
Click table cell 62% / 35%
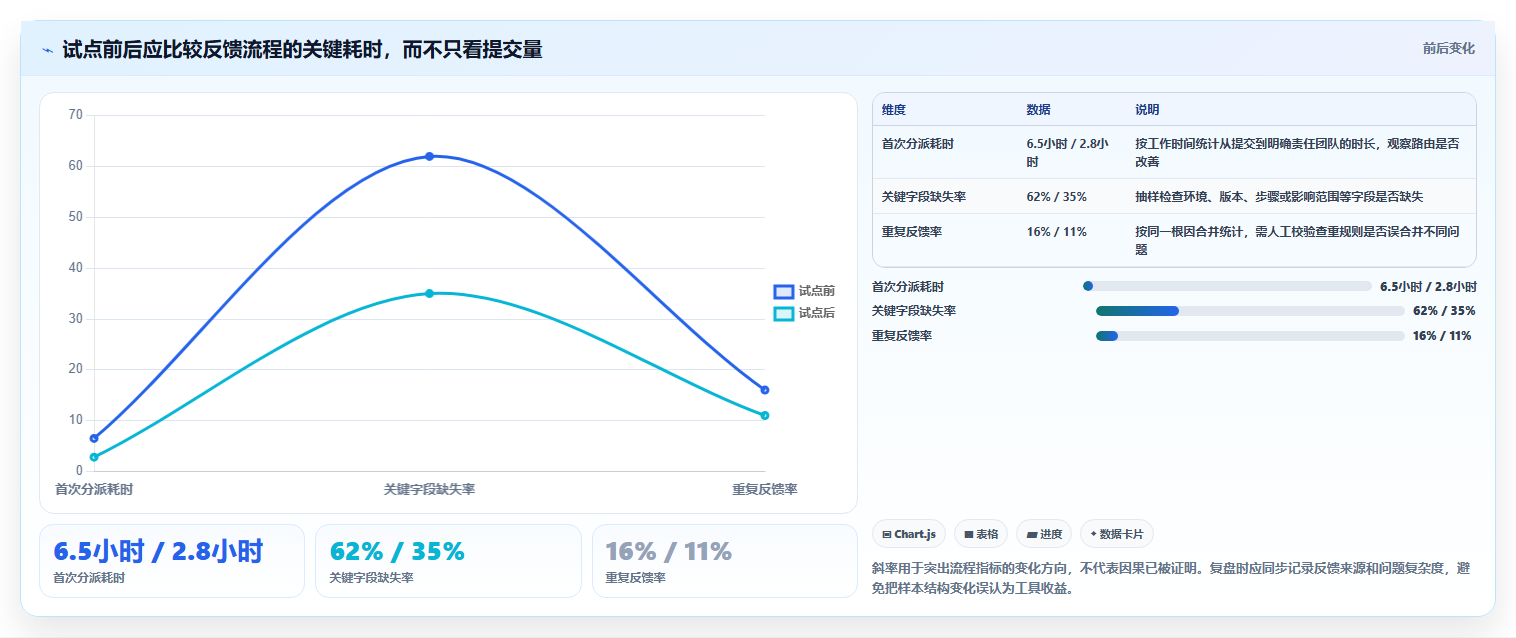tap(1056, 197)
